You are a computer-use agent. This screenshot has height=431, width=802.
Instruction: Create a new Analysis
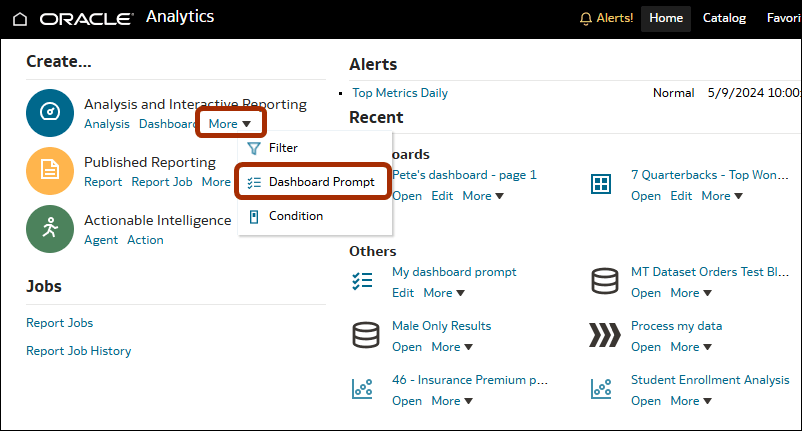pyautogui.click(x=107, y=124)
